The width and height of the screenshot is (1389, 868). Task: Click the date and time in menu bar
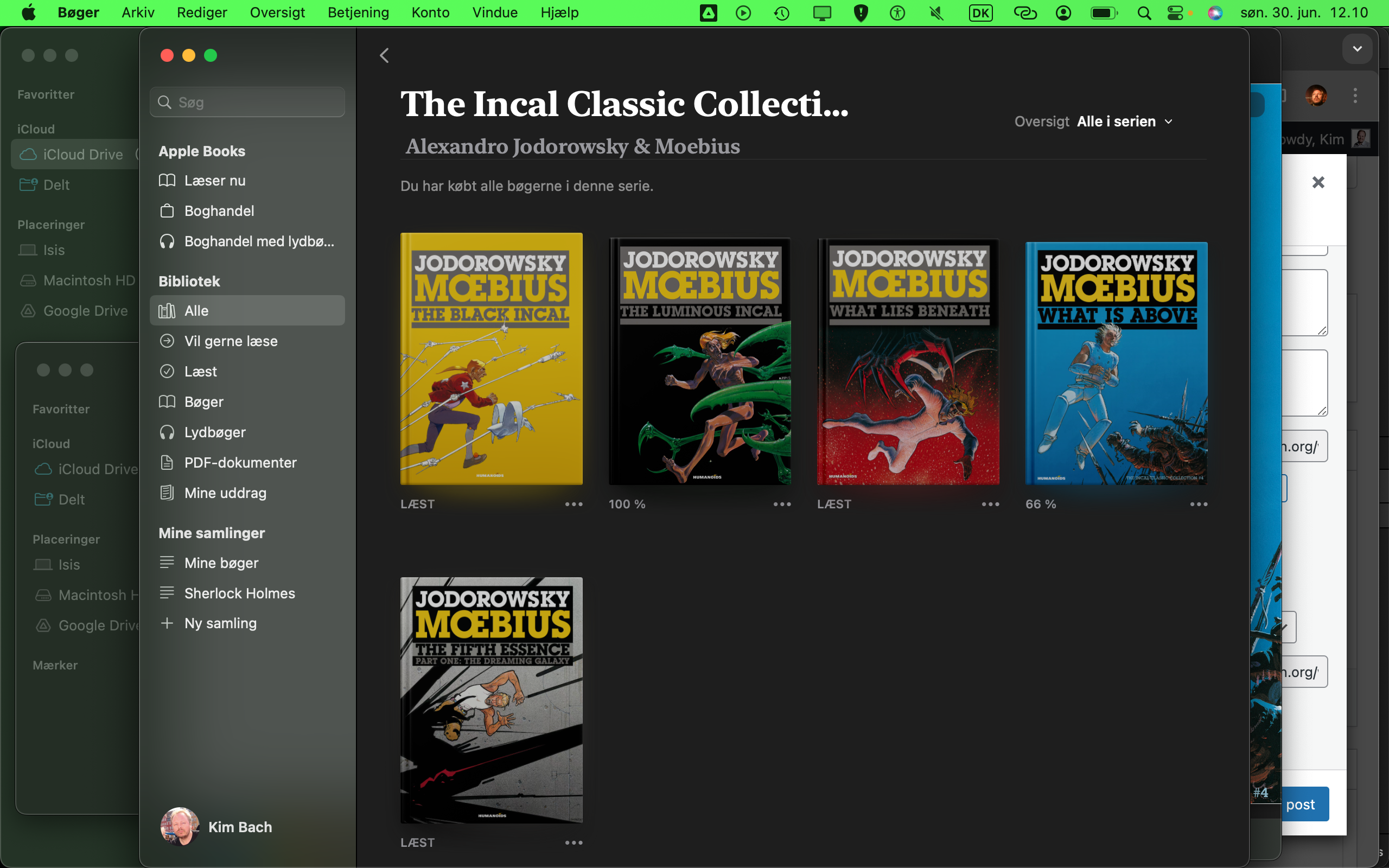1304,12
